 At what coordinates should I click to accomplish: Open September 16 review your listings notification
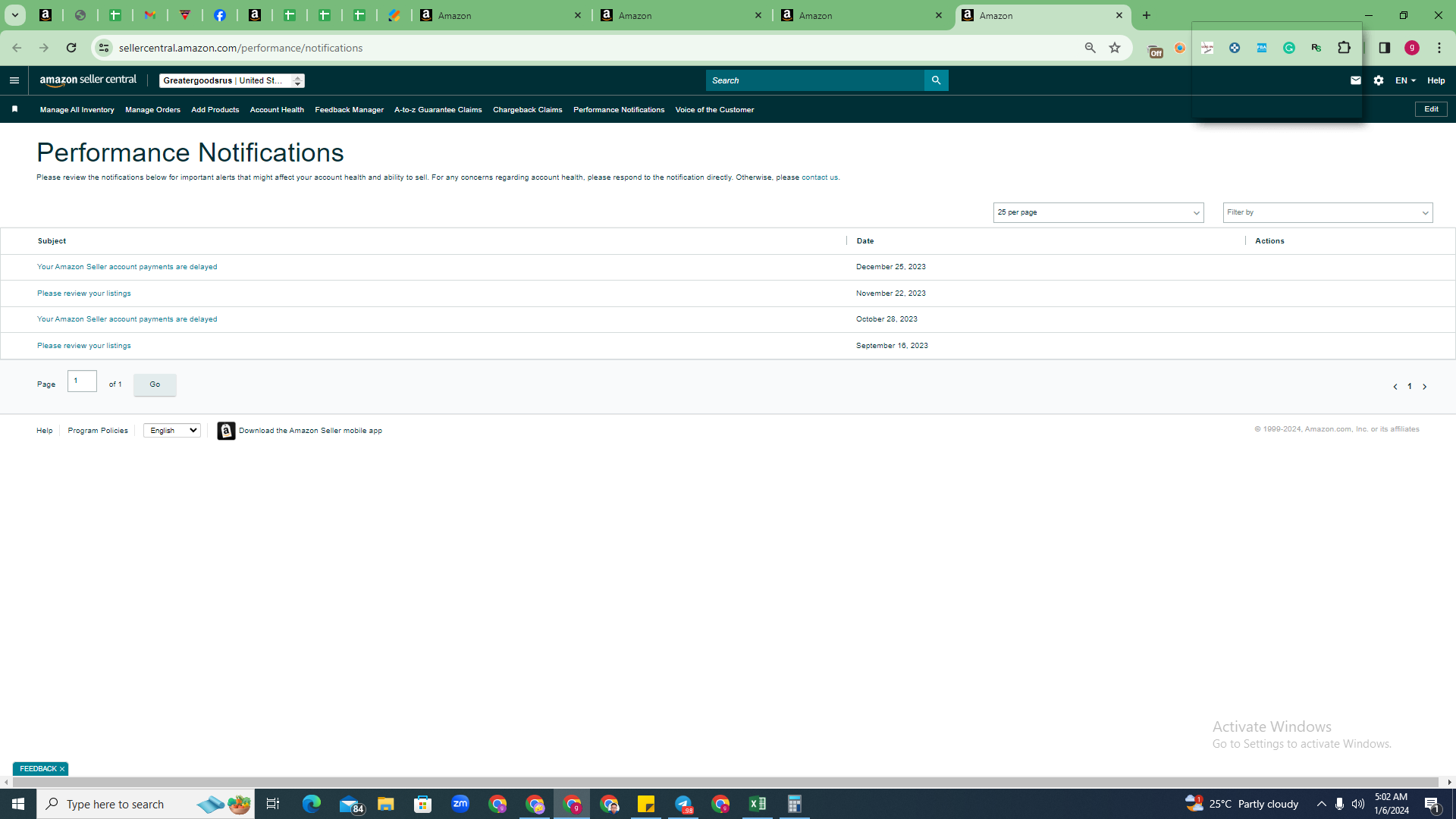pos(83,346)
